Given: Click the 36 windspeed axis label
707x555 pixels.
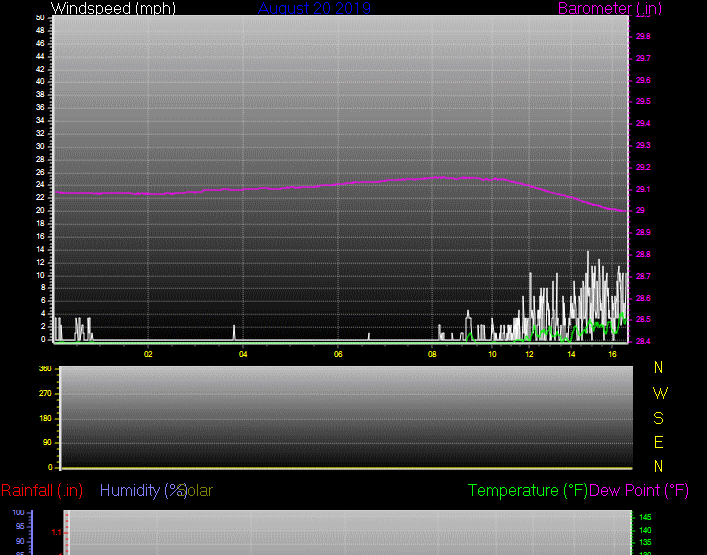Looking at the screenshot, I should click(40, 107).
